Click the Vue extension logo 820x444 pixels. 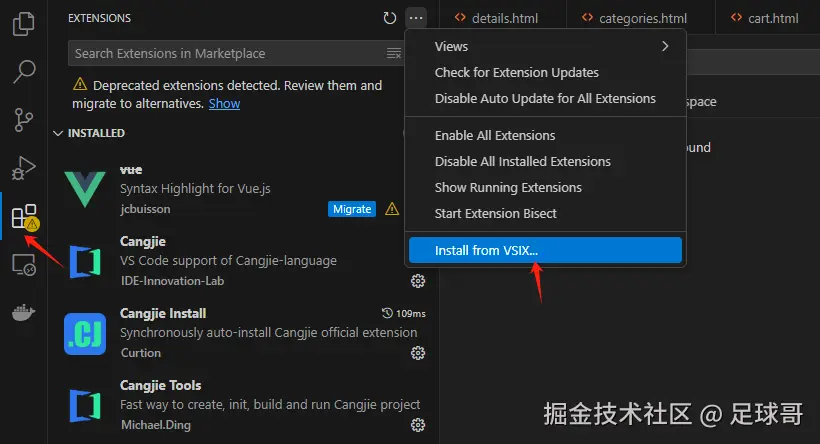coord(85,189)
